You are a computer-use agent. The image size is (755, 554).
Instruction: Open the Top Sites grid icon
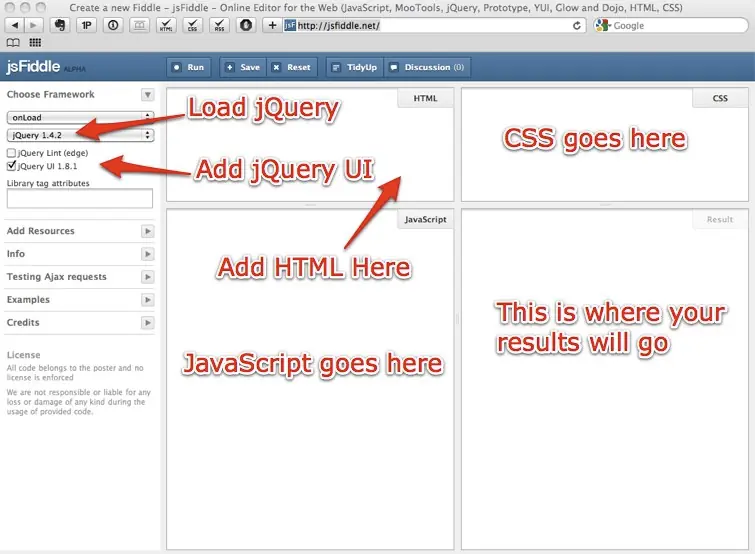pos(35,43)
